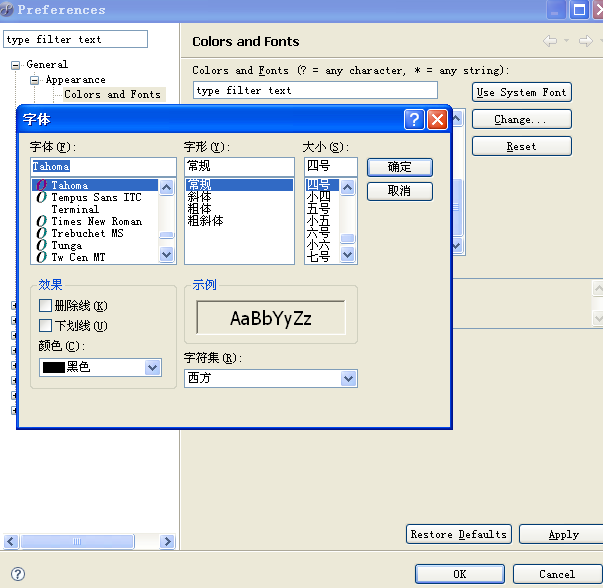Click the font icon beside Trebuchet MS
Image resolution: width=603 pixels, height=588 pixels.
42,233
